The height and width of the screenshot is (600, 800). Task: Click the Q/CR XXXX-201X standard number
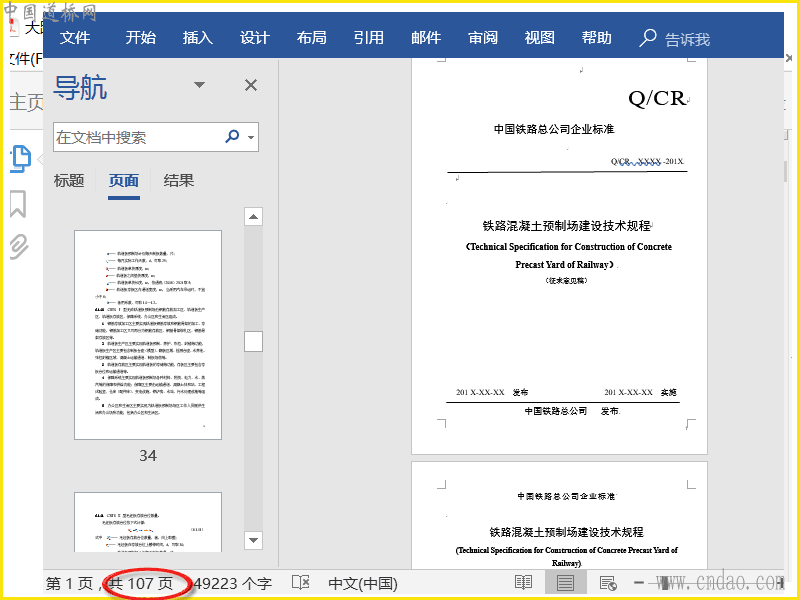[x=647, y=161]
